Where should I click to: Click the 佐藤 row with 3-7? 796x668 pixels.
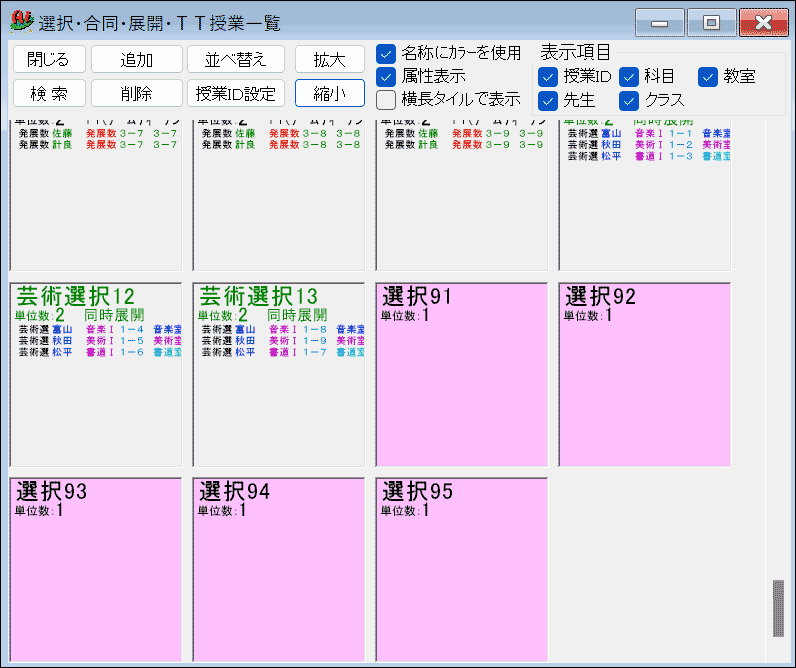98,133
